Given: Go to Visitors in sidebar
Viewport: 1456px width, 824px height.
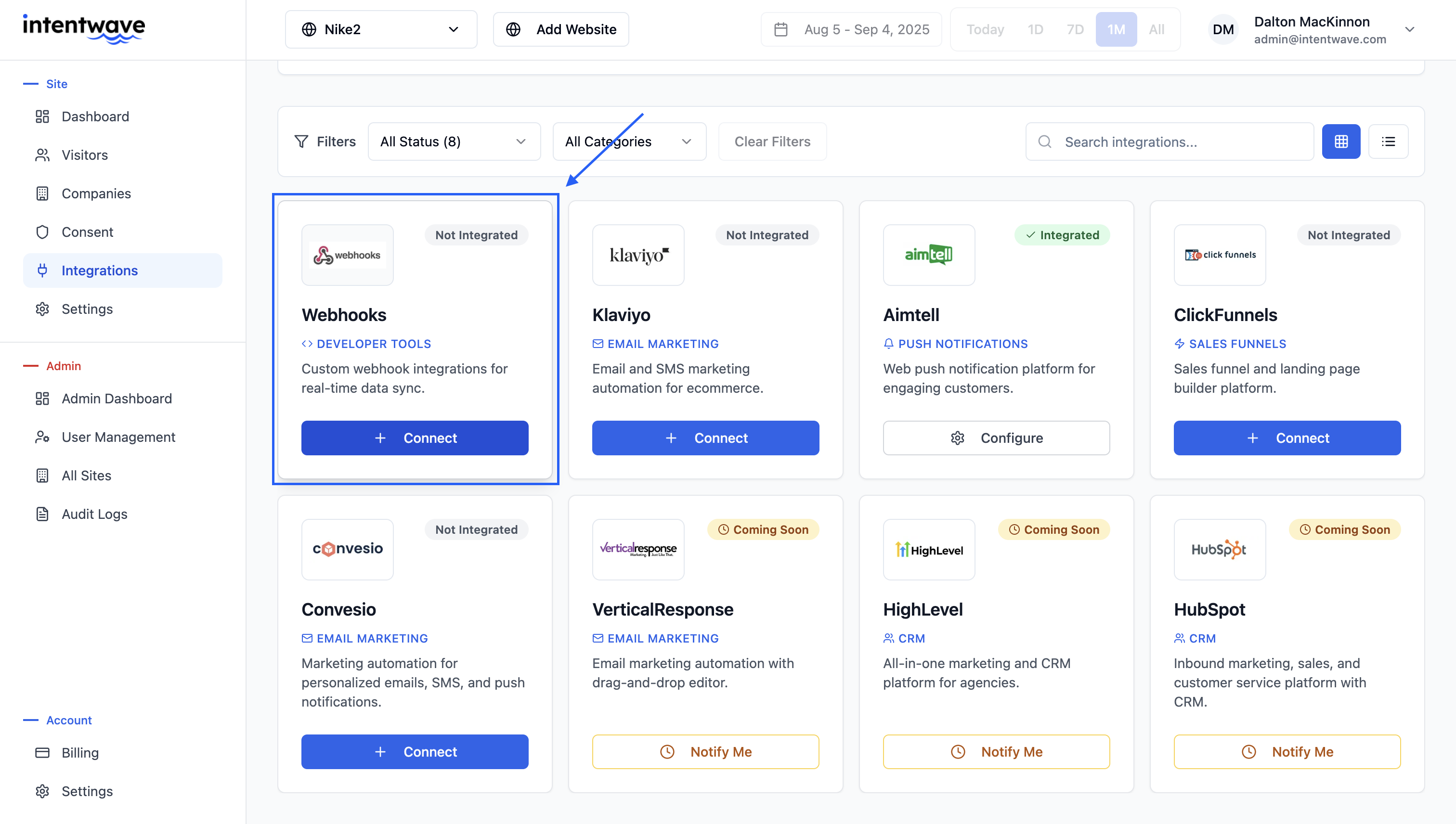Looking at the screenshot, I should click(x=84, y=155).
